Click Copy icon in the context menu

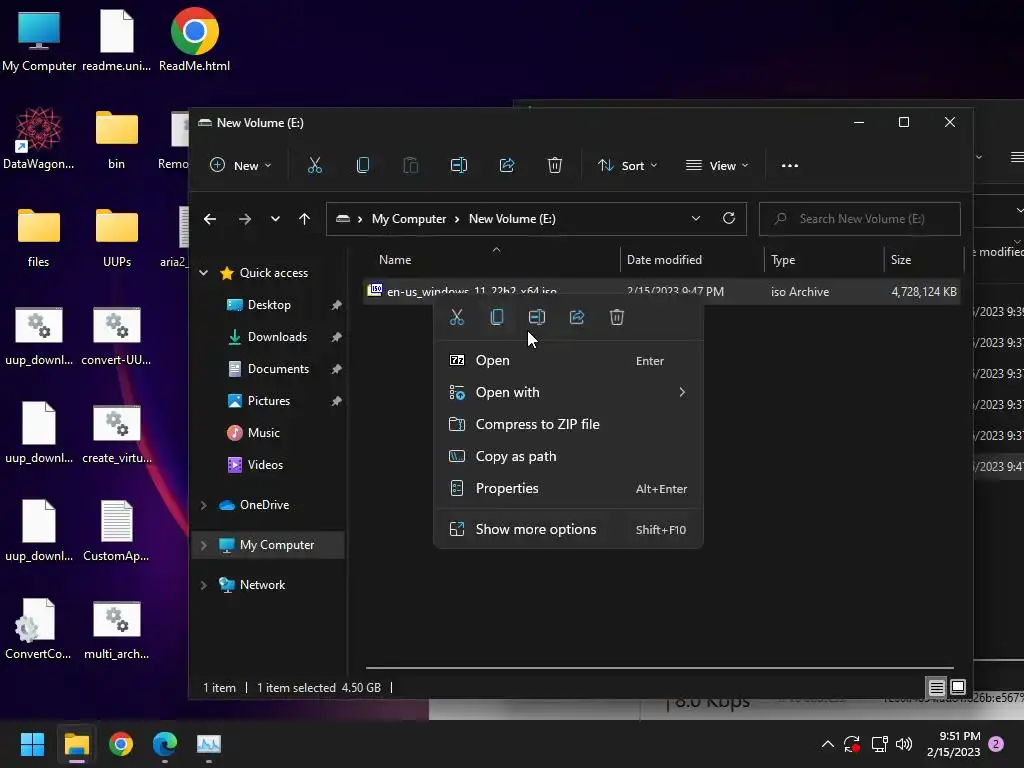497,317
